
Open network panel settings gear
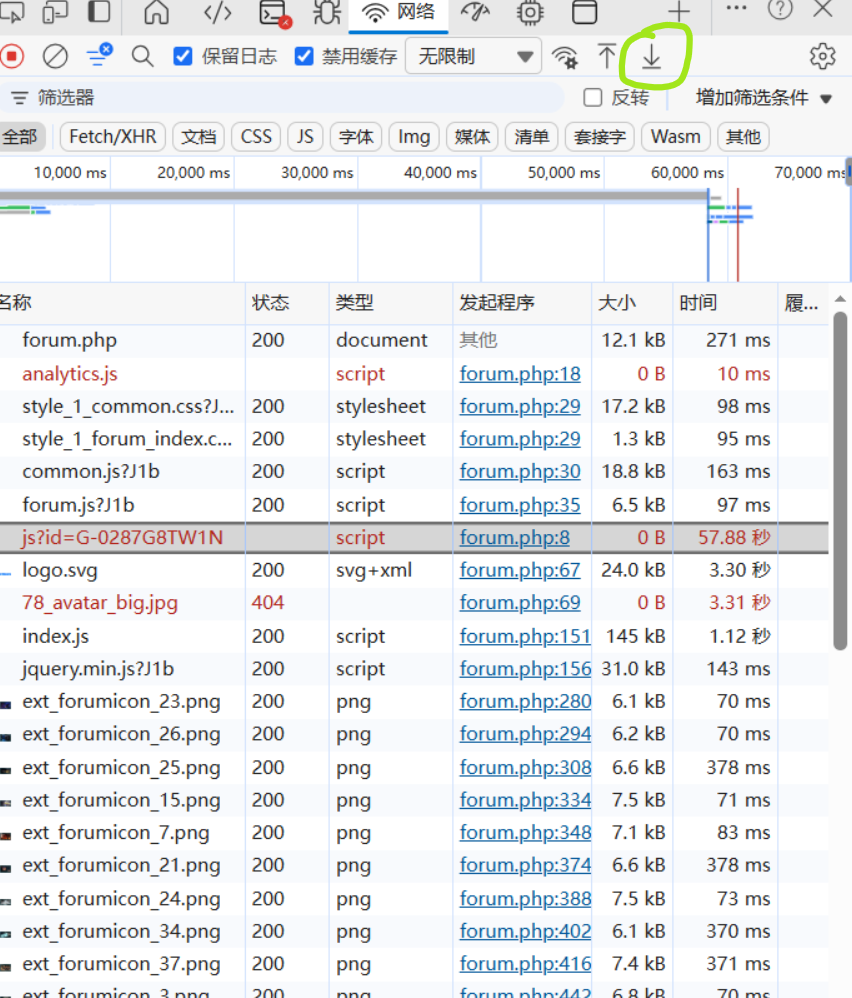[x=822, y=56]
